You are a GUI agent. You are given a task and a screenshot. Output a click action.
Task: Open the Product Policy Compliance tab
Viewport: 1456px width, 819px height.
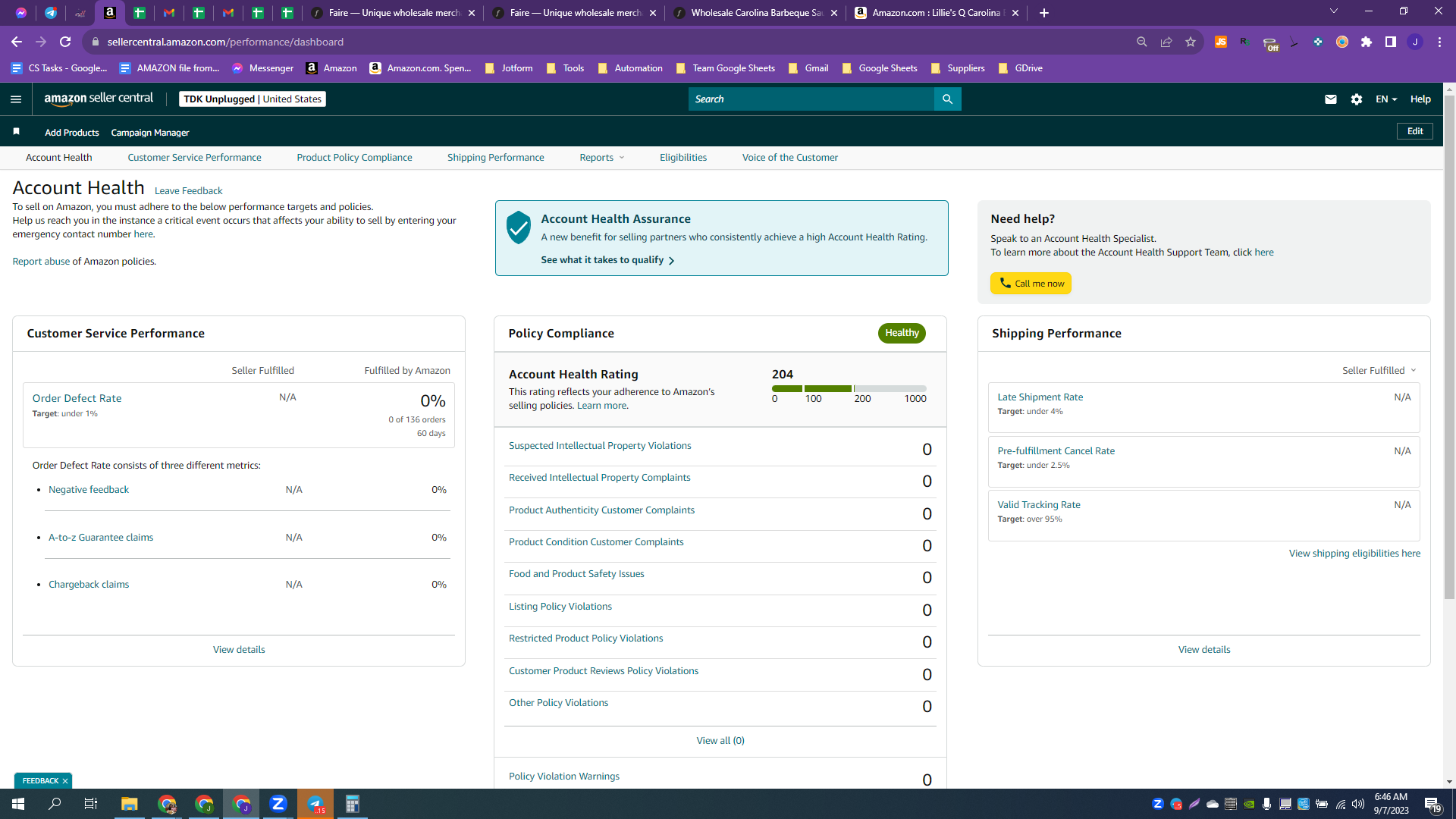click(x=354, y=158)
